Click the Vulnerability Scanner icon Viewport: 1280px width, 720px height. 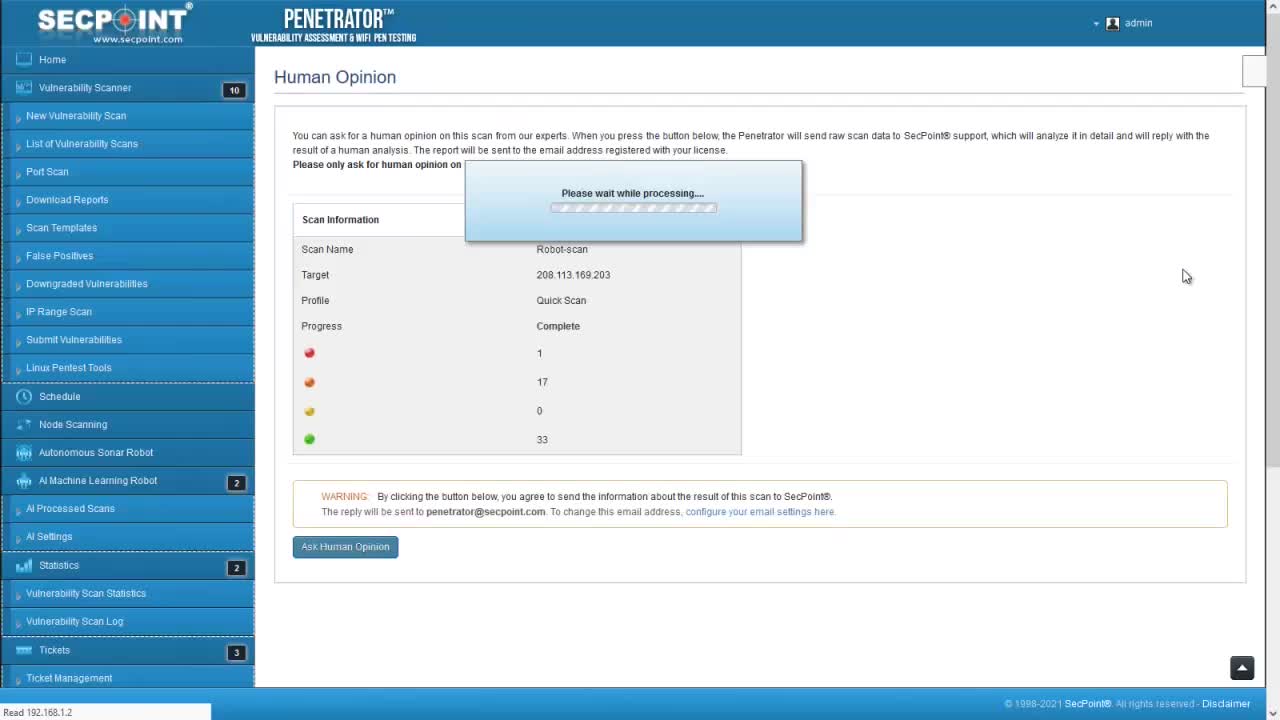[24, 88]
